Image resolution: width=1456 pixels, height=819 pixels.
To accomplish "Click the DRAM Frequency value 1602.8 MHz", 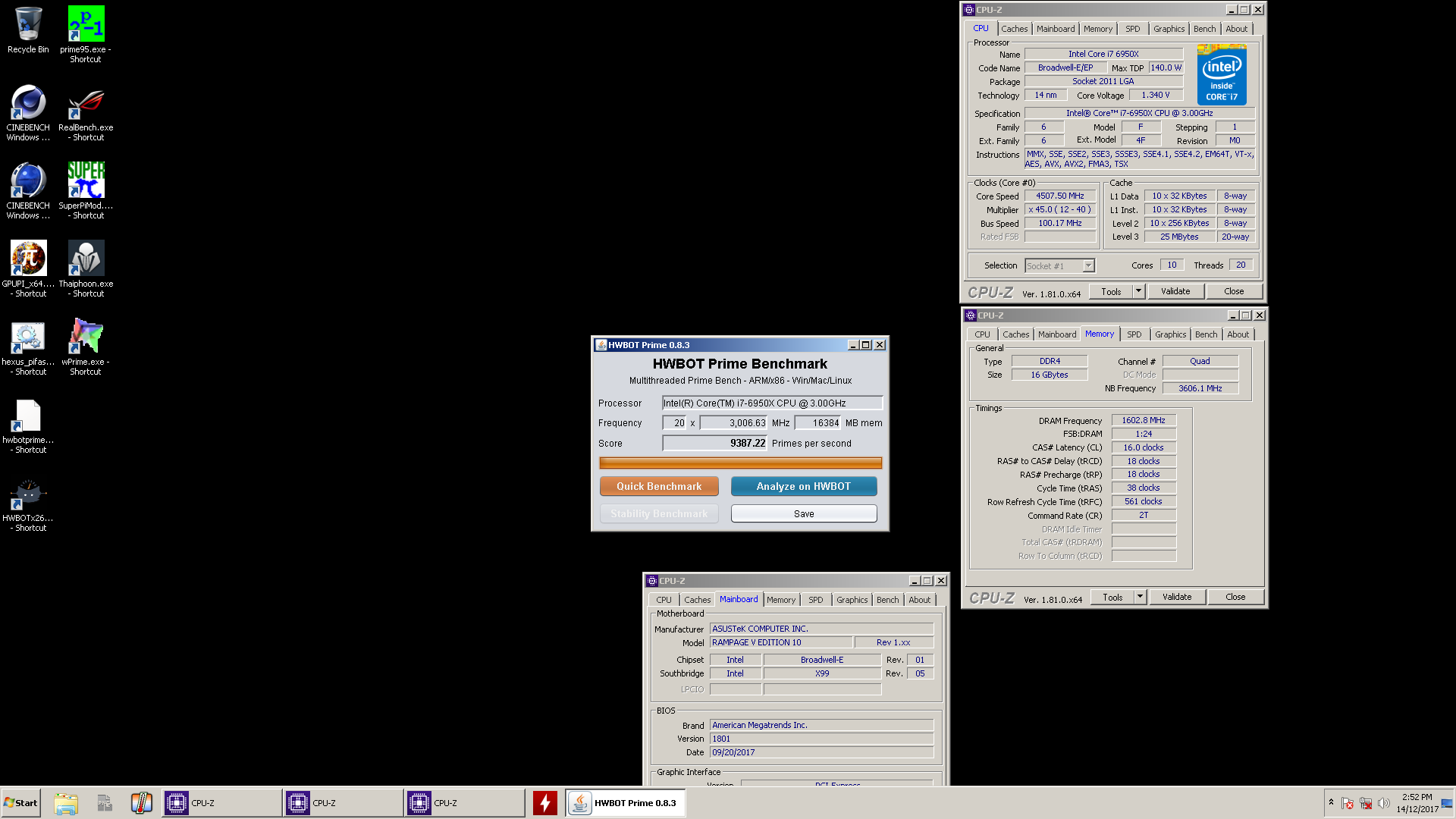I will [x=1144, y=420].
